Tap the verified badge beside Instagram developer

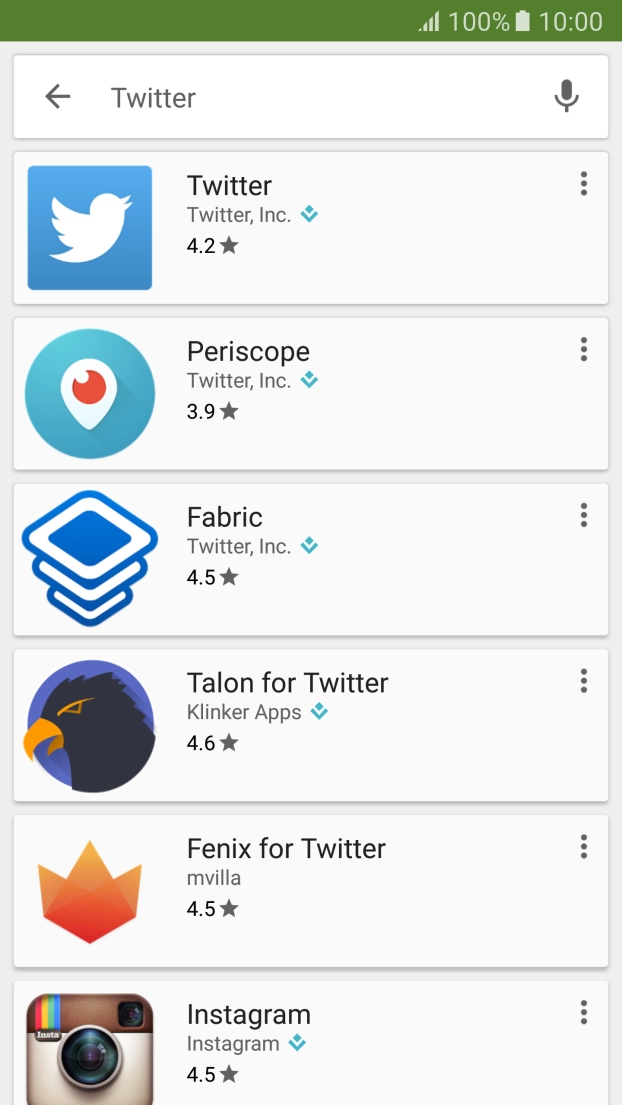click(x=297, y=1043)
